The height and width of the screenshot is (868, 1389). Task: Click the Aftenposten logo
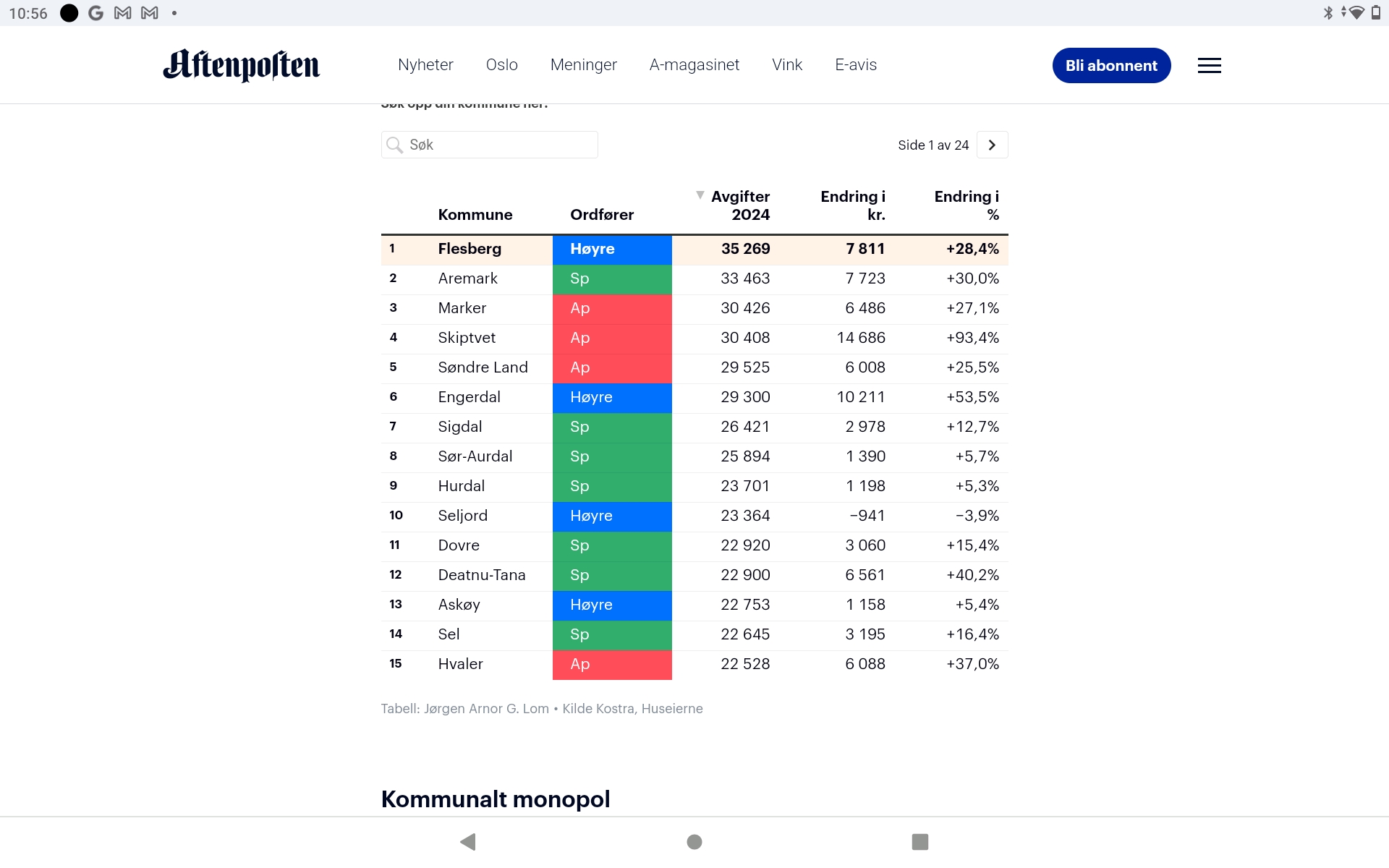(x=242, y=65)
